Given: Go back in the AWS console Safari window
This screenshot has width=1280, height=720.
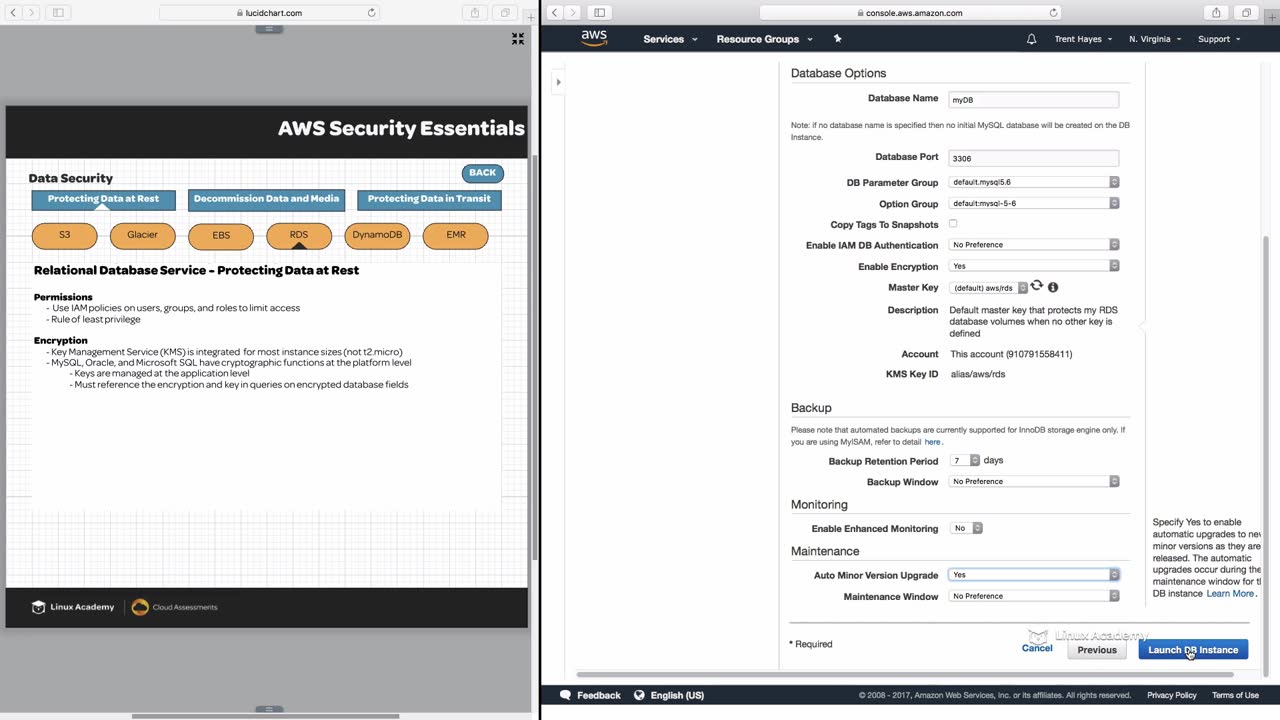Looking at the screenshot, I should point(554,13).
